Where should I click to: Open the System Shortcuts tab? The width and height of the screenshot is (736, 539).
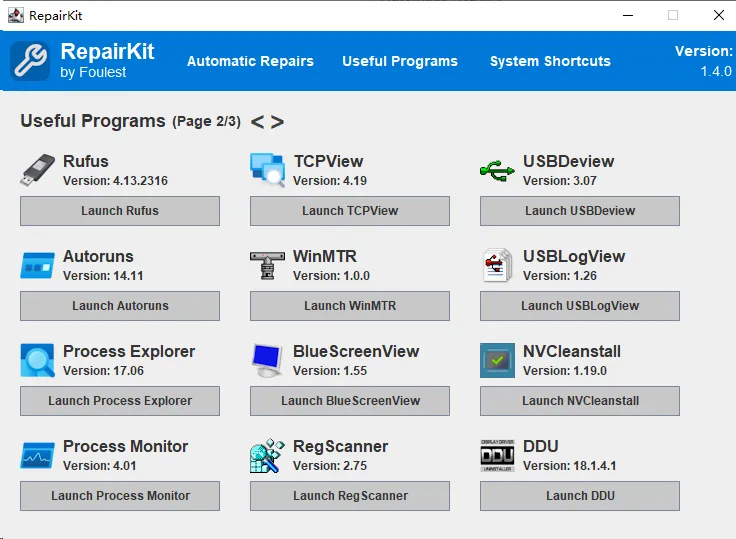pos(550,61)
